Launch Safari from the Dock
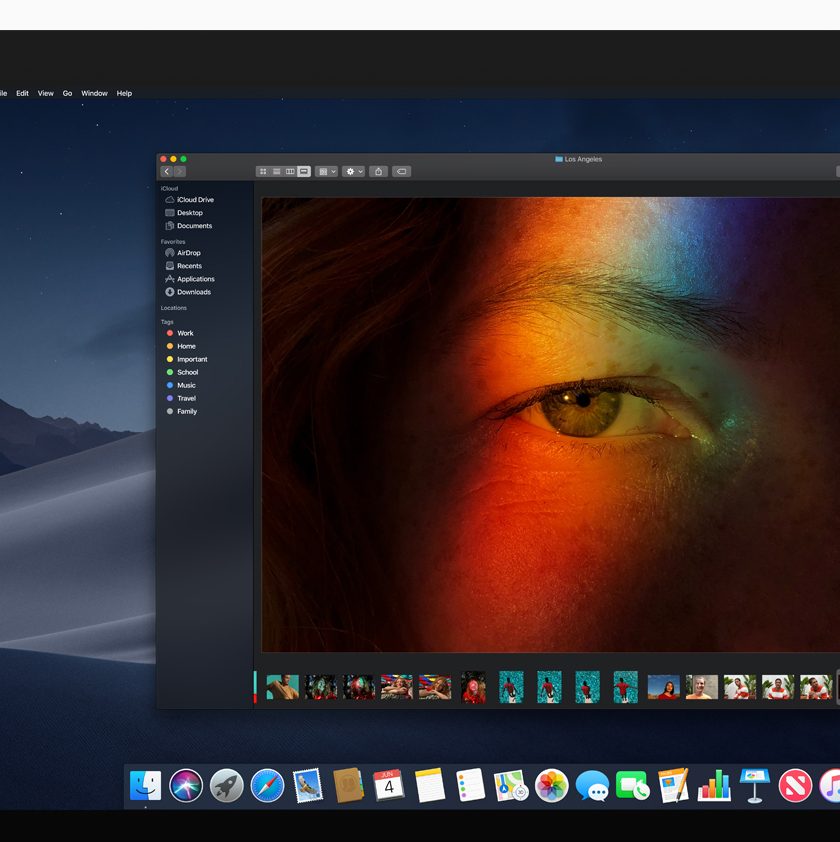The height and width of the screenshot is (842, 840). pos(267,785)
